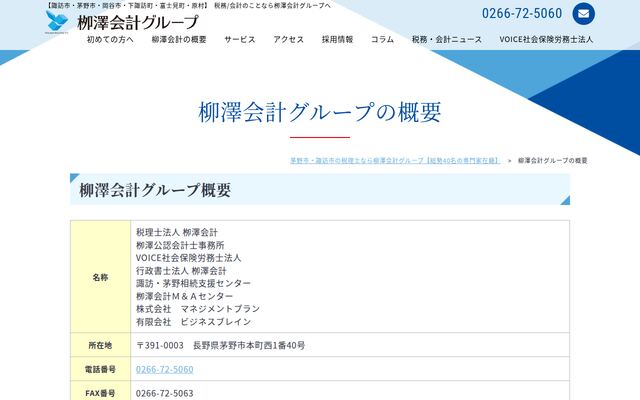Open the 柳澤会計の概要 menu item
The height and width of the screenshot is (400, 640).
179,40
